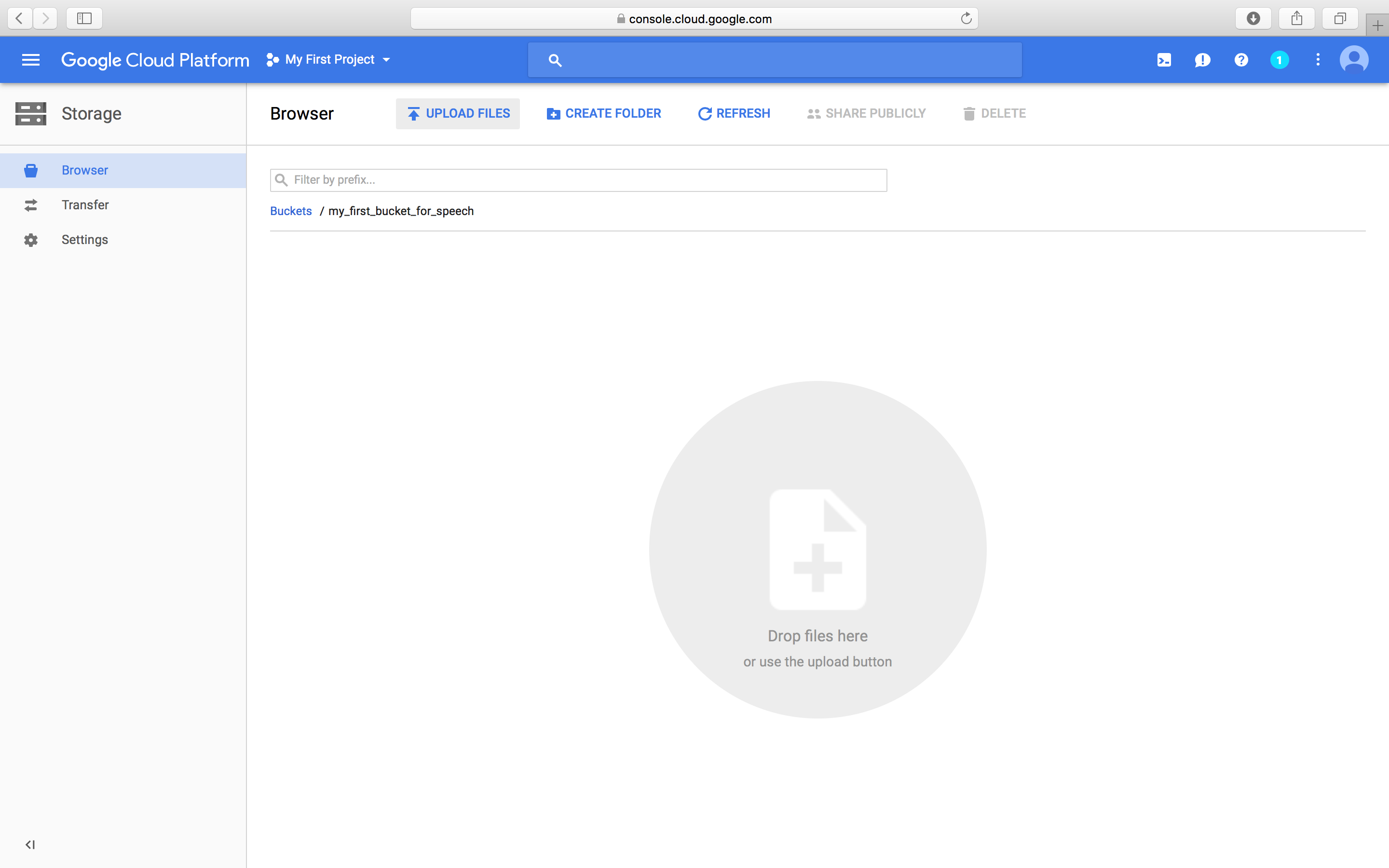Click the UPLOAD FILES button
Screen dimensions: 1389x868
pyautogui.click(x=457, y=114)
